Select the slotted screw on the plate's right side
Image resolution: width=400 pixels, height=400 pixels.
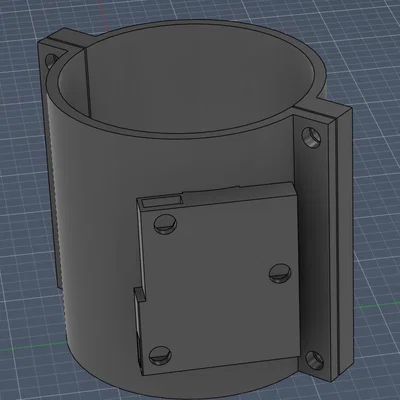280,273
